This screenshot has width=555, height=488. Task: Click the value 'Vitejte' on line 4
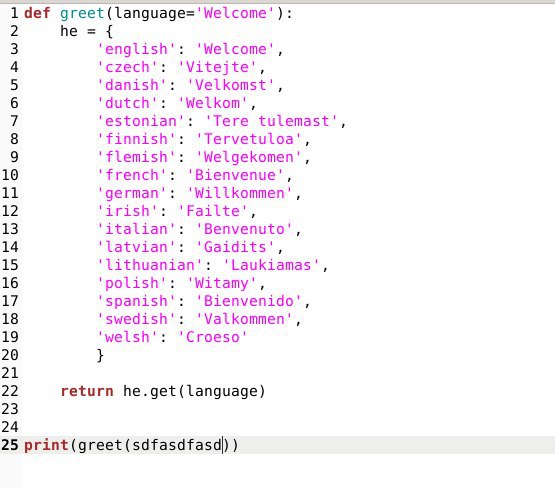(x=217, y=67)
